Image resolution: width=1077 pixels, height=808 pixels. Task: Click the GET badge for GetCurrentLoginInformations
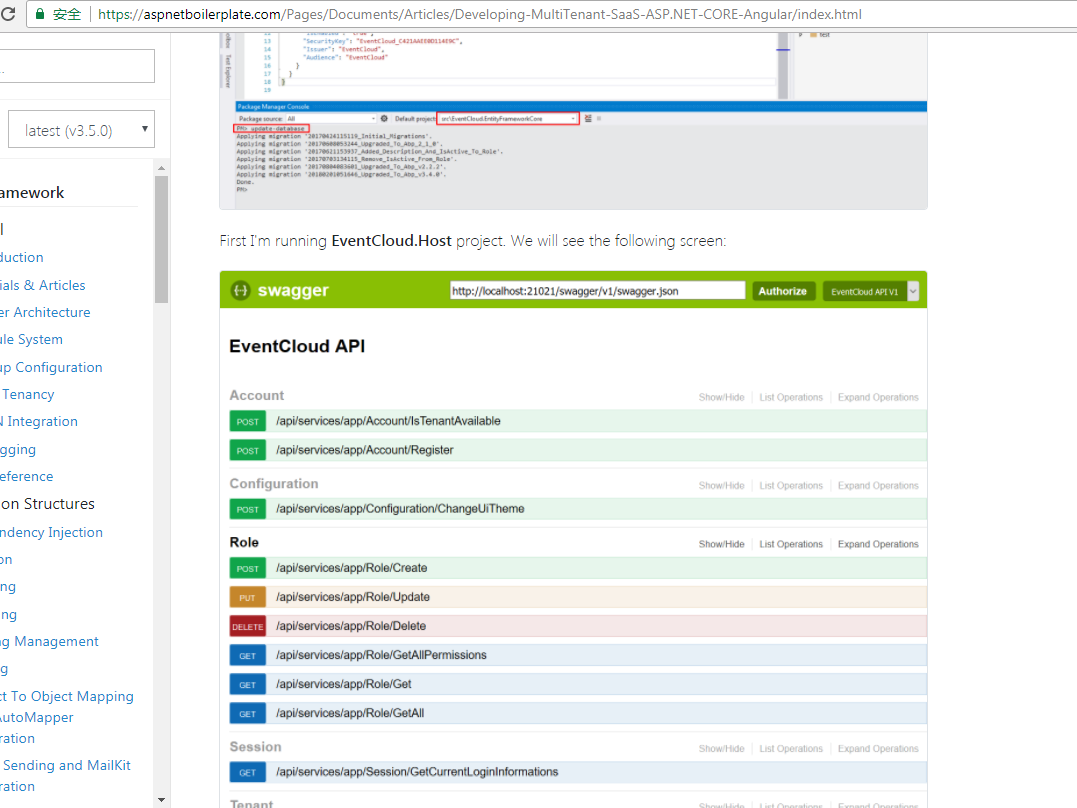247,771
